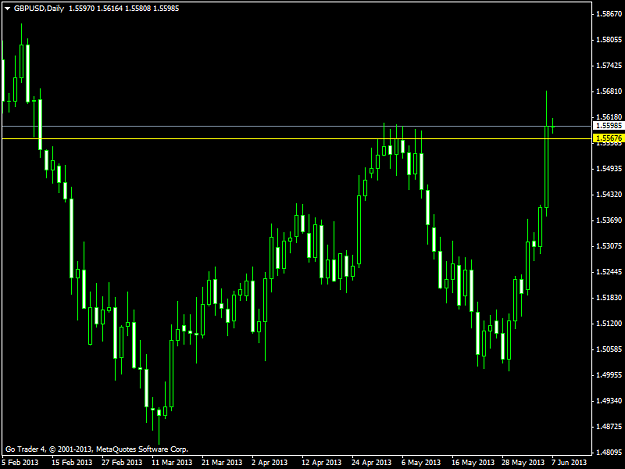Click the GBPUSD,Daily chart title
The width and height of the screenshot is (625, 469).
point(39,8)
